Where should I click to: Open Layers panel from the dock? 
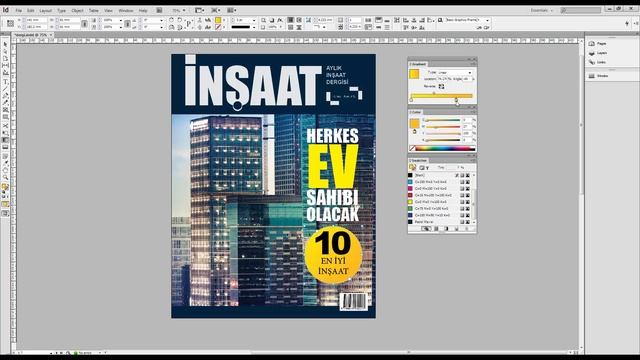coord(598,53)
